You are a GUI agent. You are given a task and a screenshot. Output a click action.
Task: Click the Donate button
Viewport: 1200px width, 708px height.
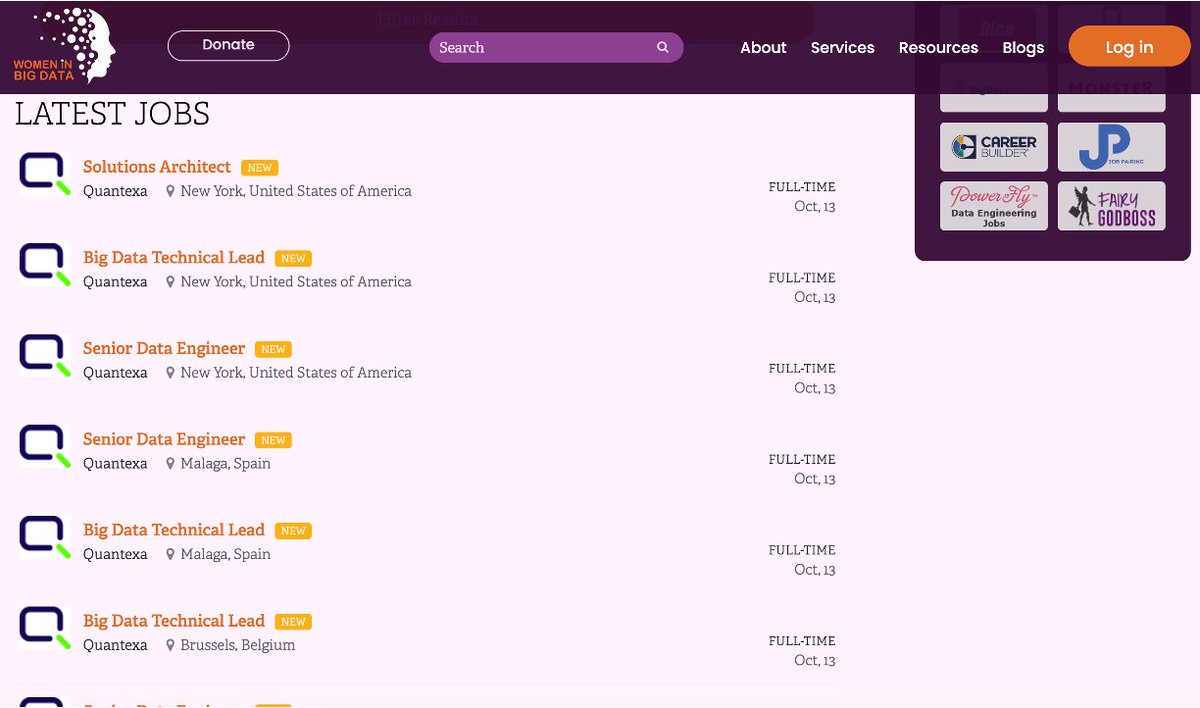tap(228, 45)
